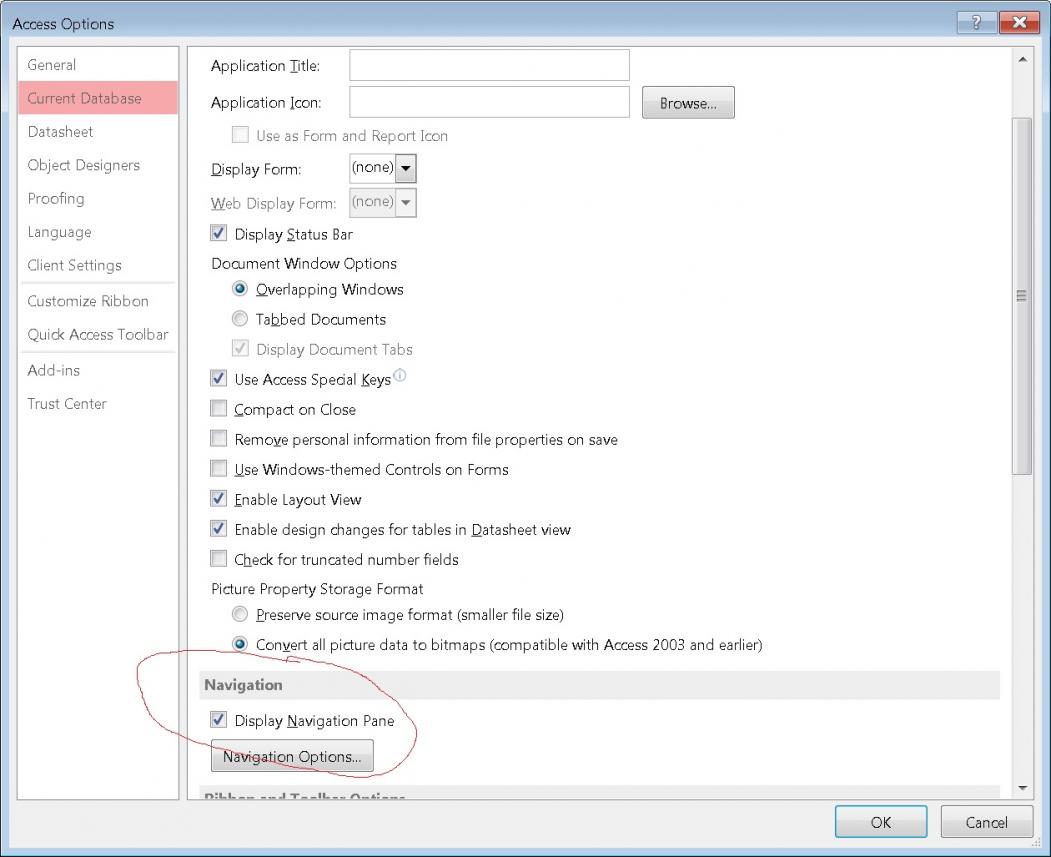Image resolution: width=1051 pixels, height=857 pixels.
Task: Open Customize Ribbon category
Action: (x=98, y=301)
